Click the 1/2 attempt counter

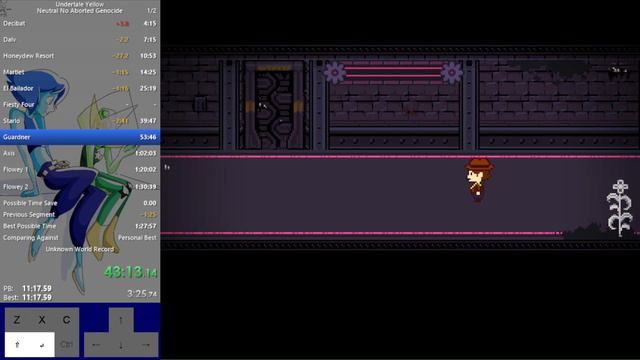click(151, 11)
